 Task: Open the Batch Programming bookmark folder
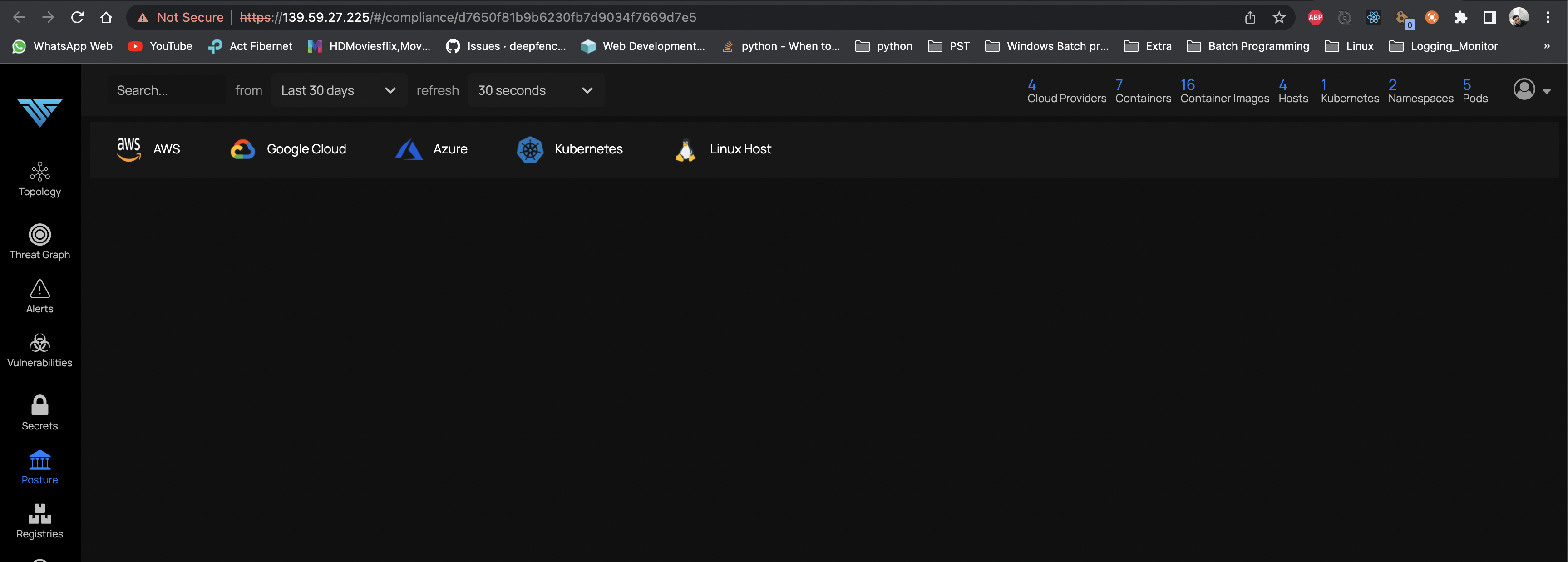(x=1248, y=46)
